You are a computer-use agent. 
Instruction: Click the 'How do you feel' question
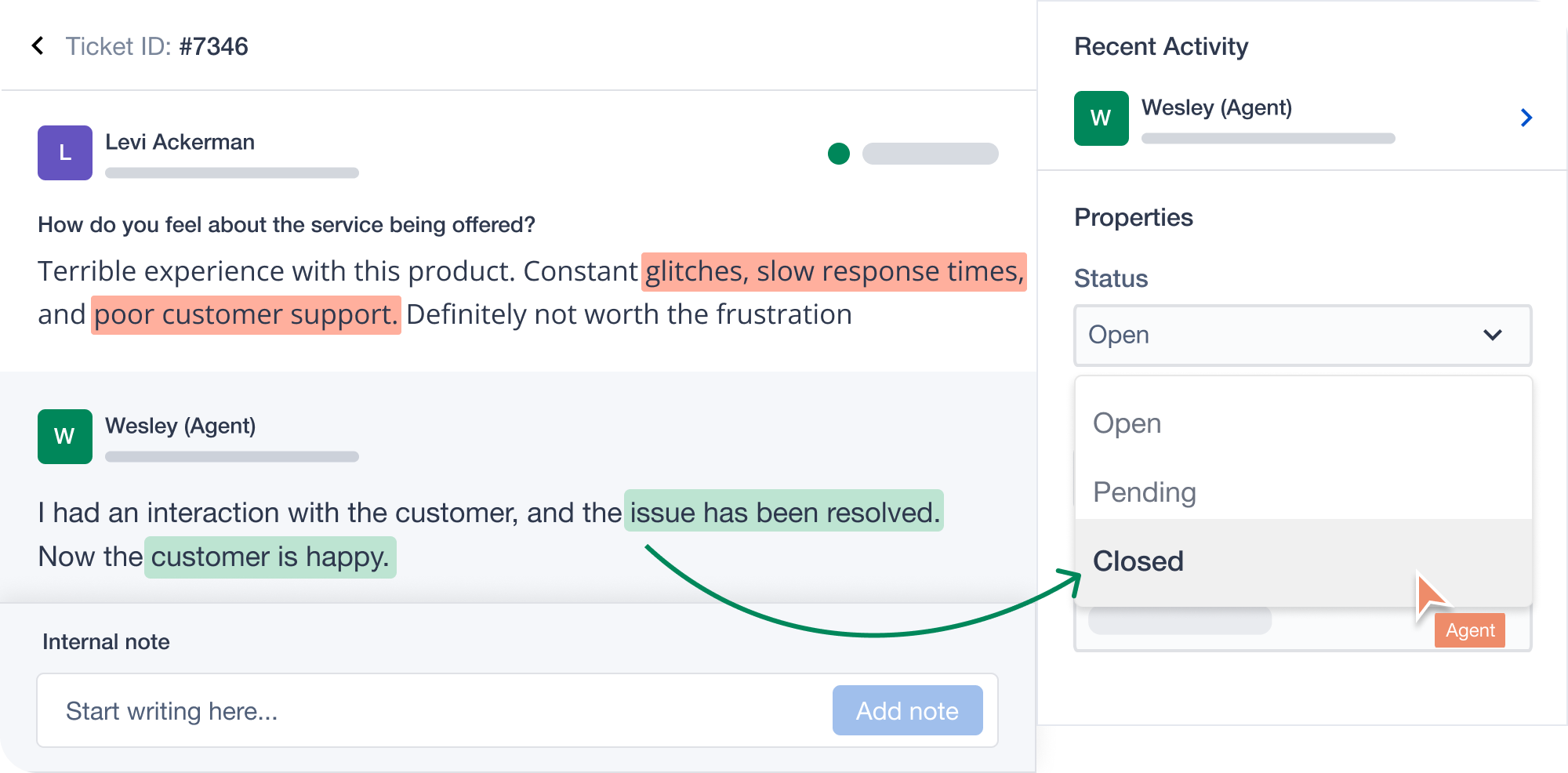tap(286, 225)
